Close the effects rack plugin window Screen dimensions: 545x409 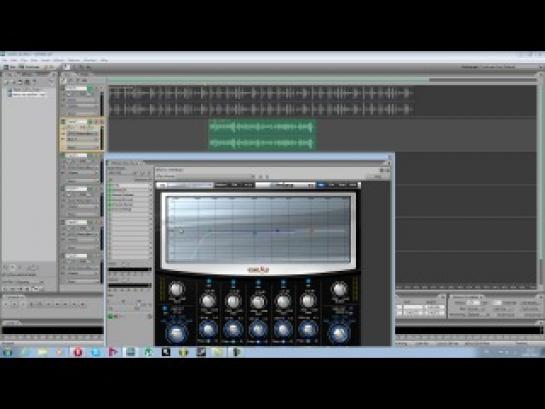pos(389,157)
